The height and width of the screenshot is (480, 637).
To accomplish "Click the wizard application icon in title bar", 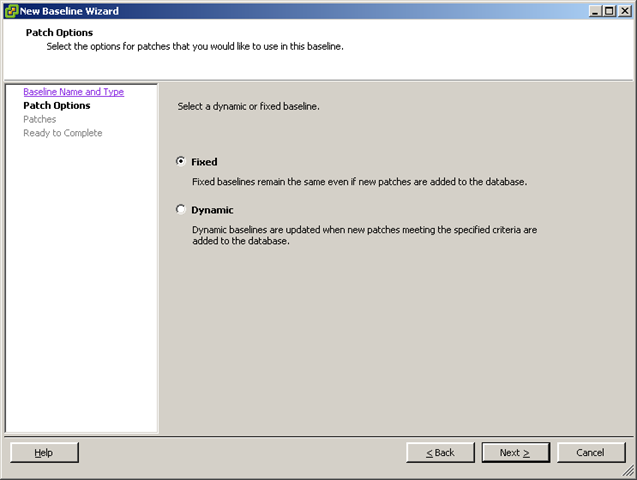I will (11, 11).
